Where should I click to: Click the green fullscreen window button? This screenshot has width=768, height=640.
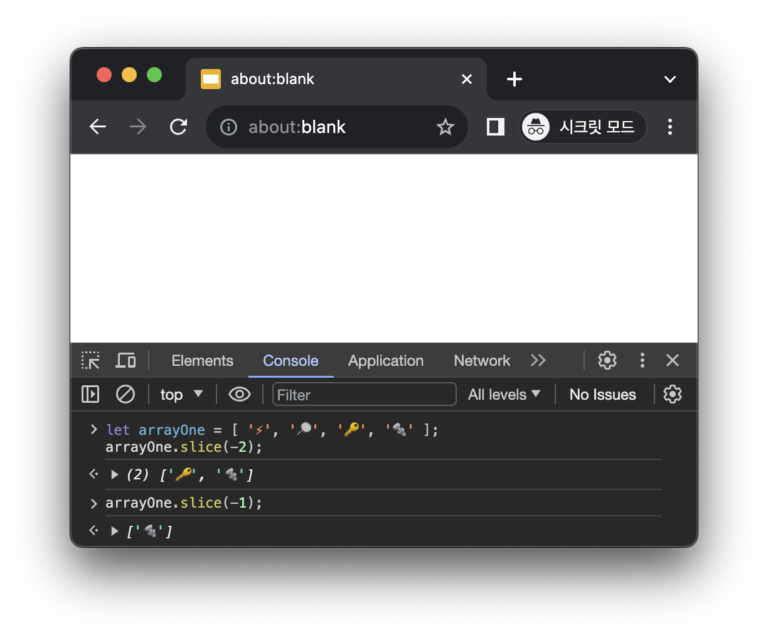[x=154, y=75]
